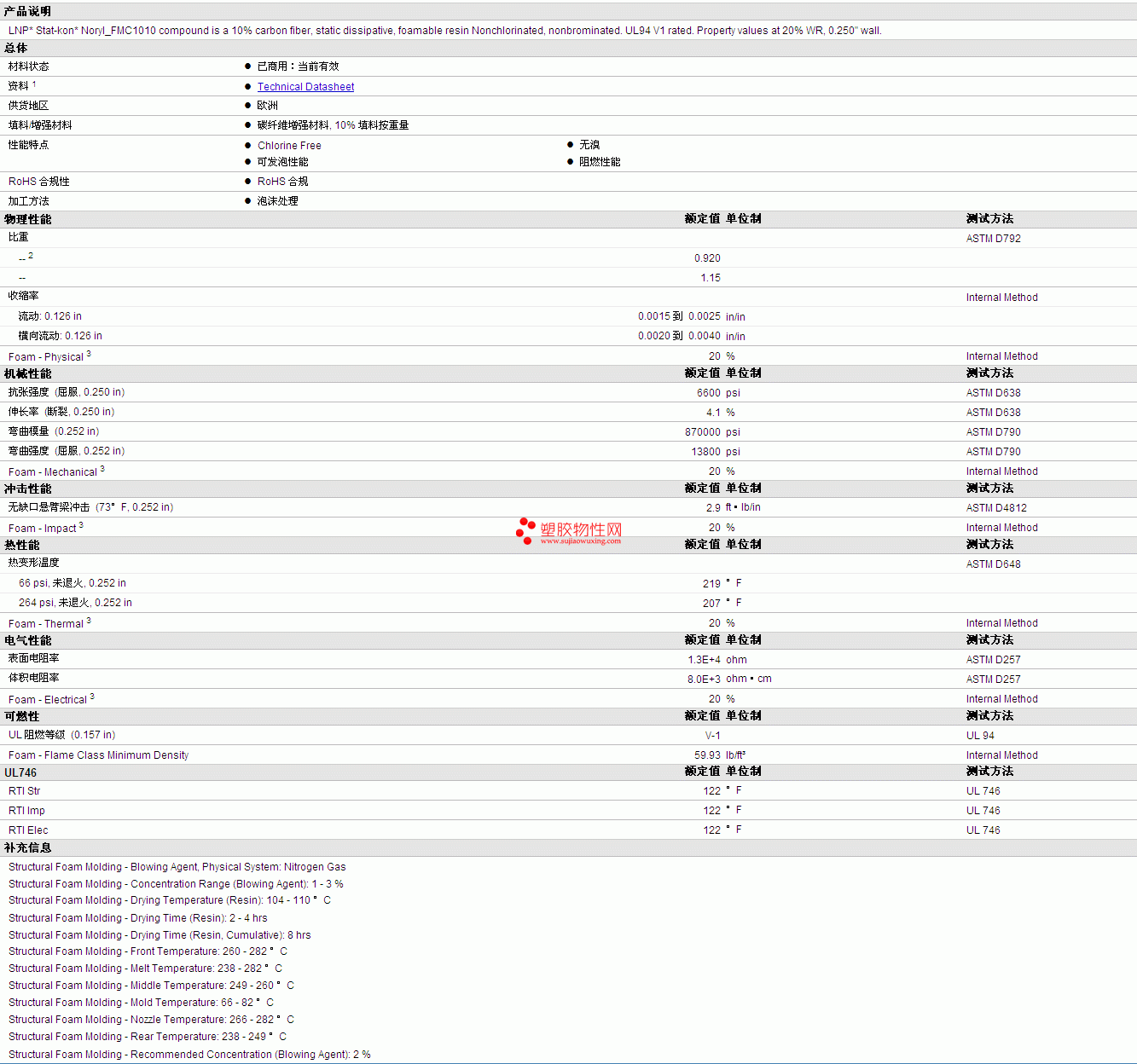This screenshot has width=1137, height=1064.
Task: Open the Technical Datasheet link
Action: (305, 87)
